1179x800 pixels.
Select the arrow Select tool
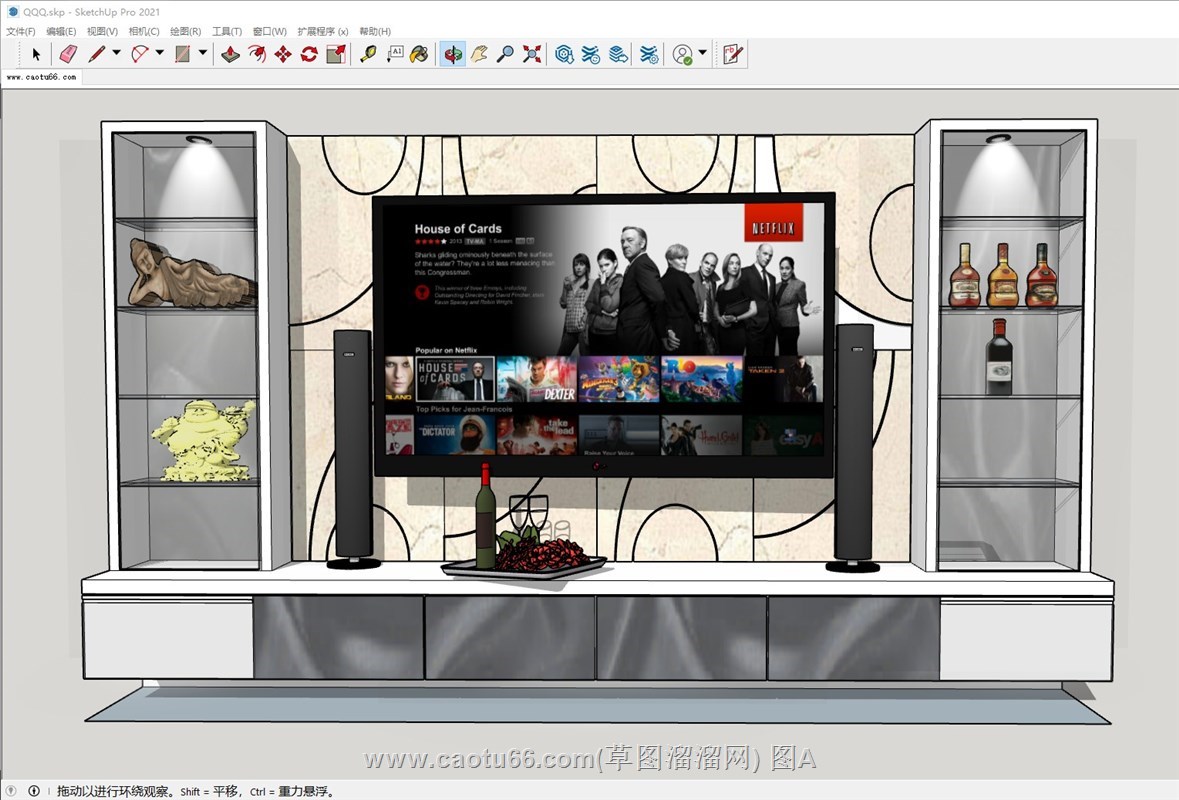(37, 54)
